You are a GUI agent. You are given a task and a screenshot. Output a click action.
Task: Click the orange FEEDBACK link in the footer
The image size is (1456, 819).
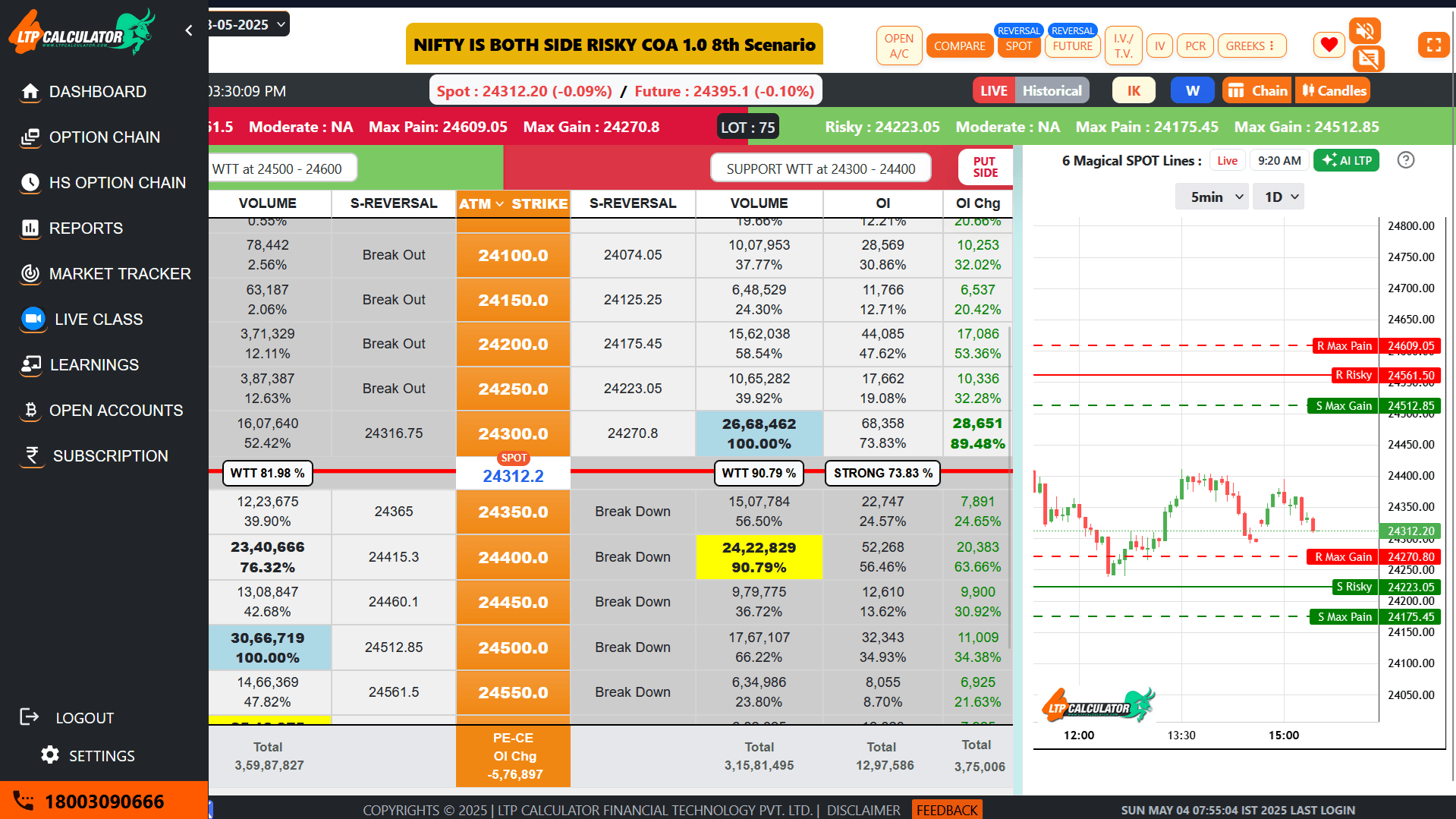pyautogui.click(x=946, y=810)
